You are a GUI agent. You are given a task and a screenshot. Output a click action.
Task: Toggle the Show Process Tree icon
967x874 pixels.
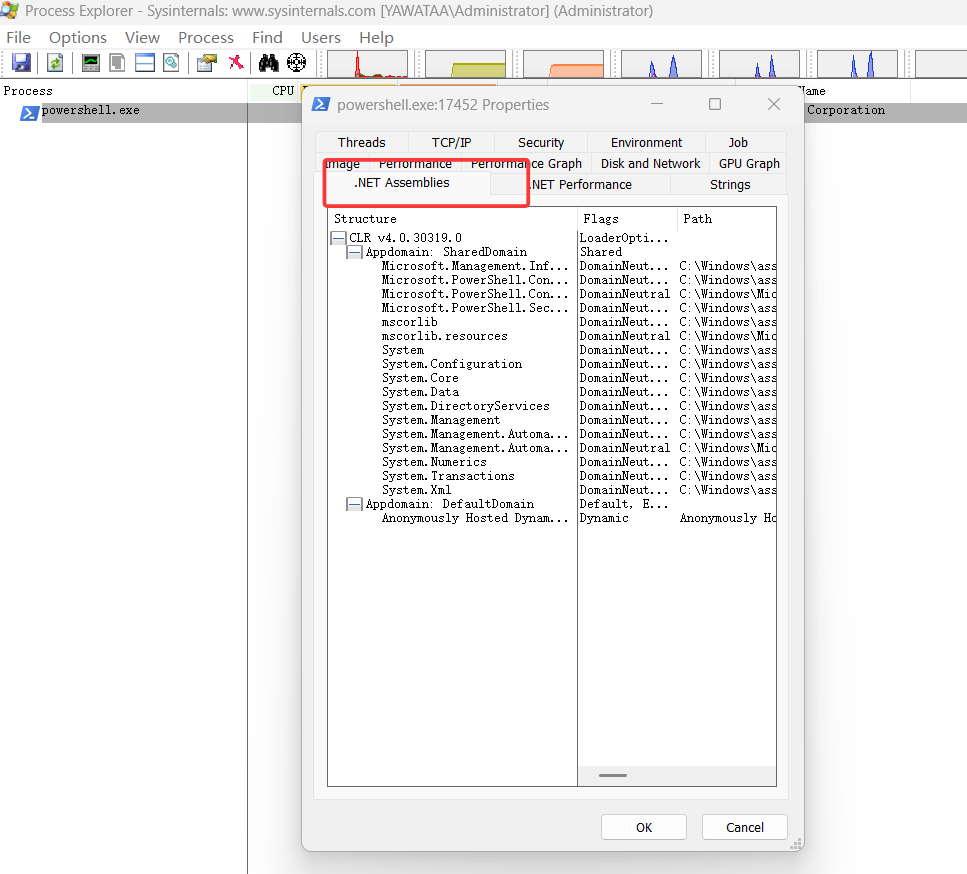tap(117, 63)
